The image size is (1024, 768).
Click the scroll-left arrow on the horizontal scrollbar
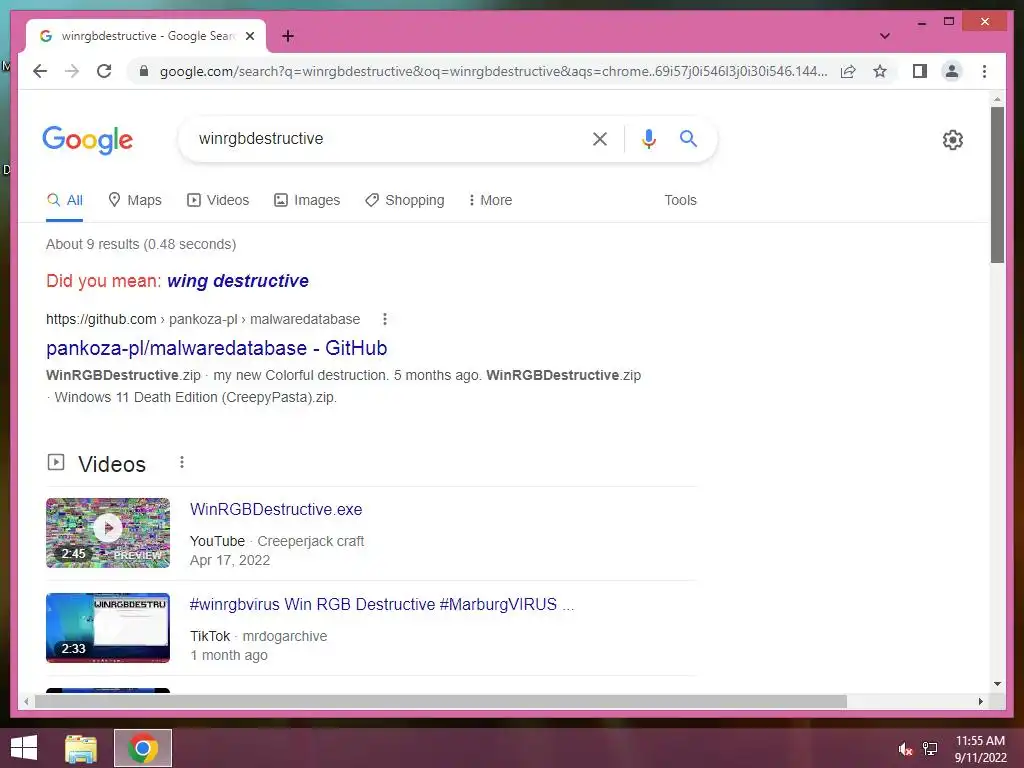[x=26, y=701]
